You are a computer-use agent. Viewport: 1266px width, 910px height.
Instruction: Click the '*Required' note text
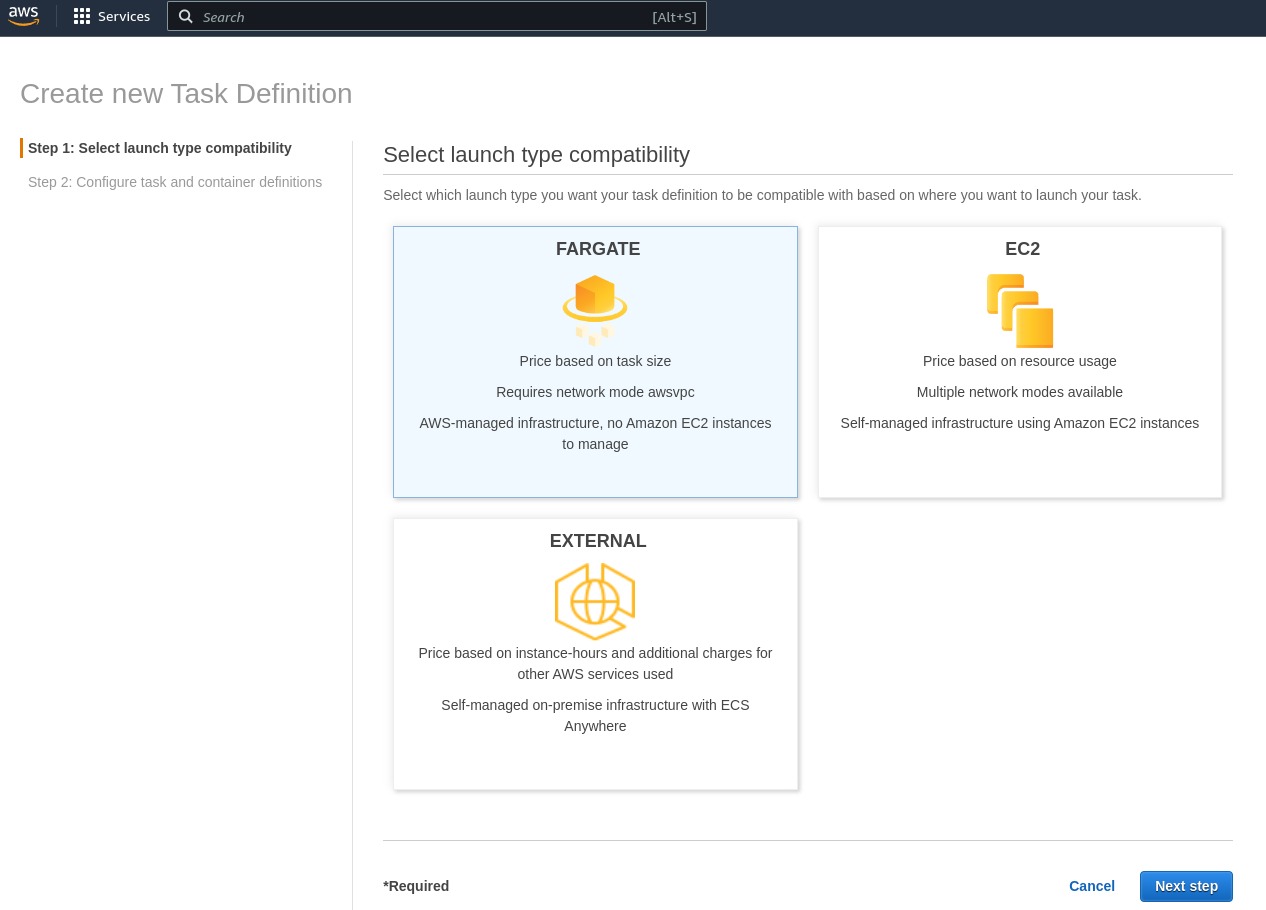[416, 886]
